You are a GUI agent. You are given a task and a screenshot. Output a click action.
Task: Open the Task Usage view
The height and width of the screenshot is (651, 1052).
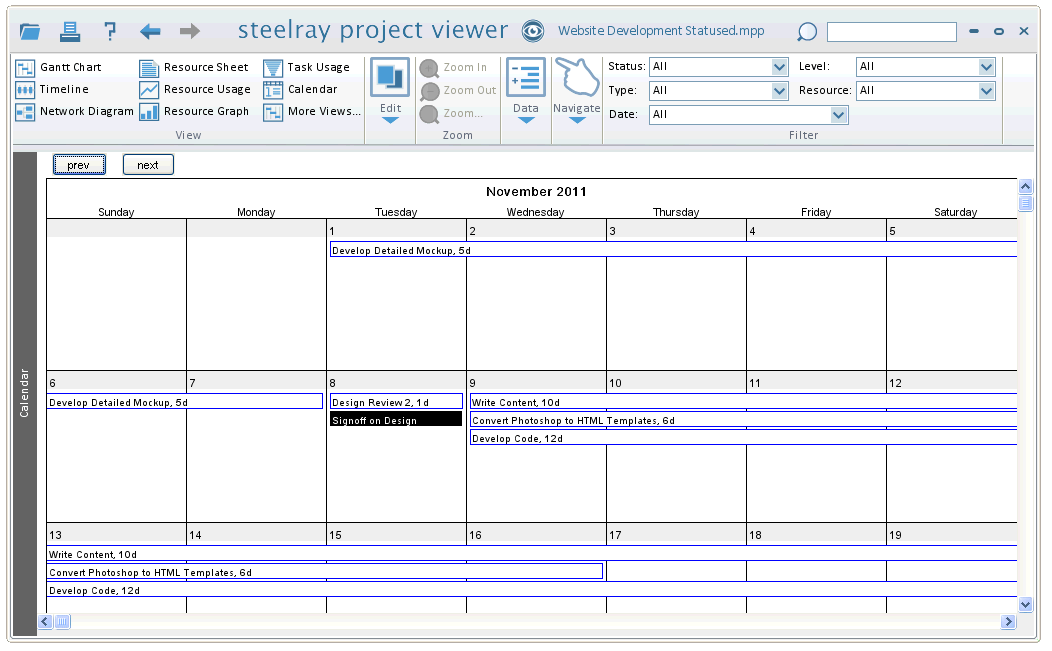(307, 67)
